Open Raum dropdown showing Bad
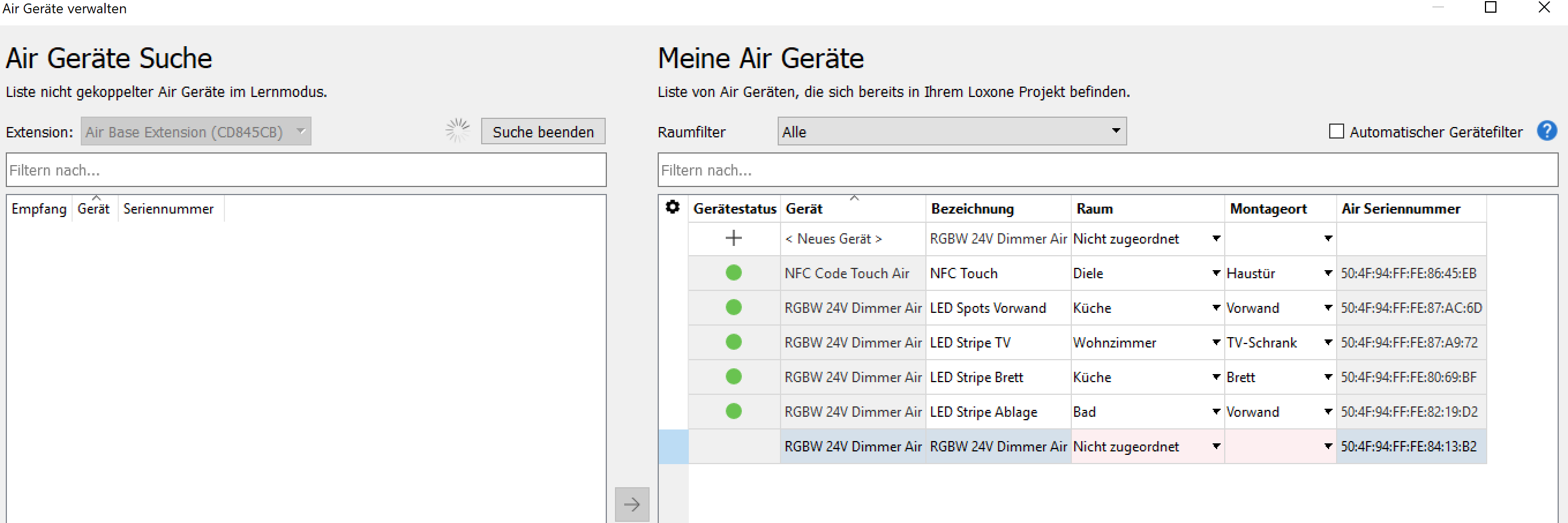The height and width of the screenshot is (523, 1568). [1216, 412]
